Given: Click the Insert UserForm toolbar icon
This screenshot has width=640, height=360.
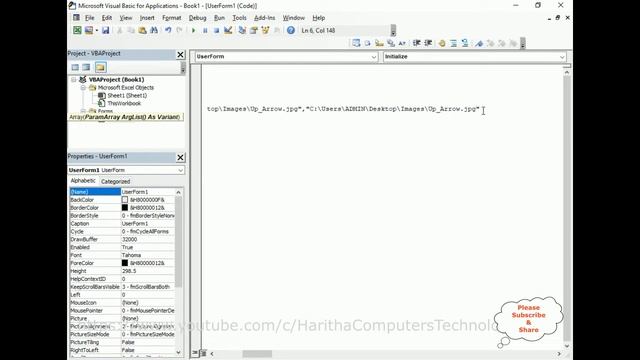Looking at the screenshot, I should tap(88, 30).
